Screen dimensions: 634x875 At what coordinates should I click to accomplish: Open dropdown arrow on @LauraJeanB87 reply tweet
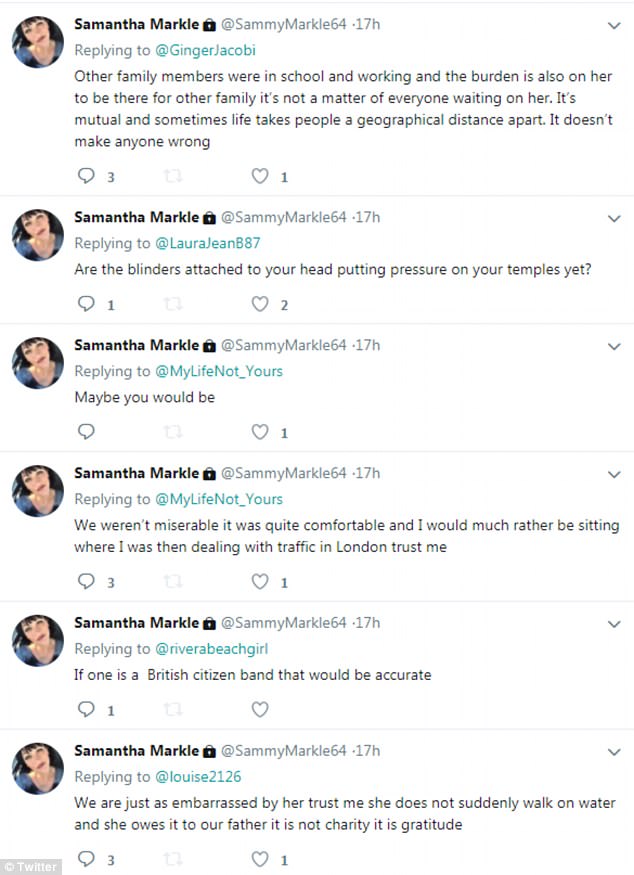[x=614, y=219]
